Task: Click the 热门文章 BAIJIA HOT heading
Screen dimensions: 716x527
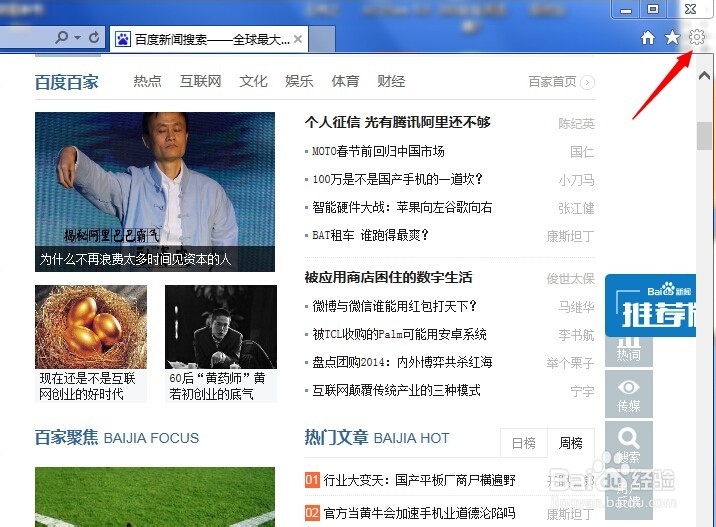Action: (x=377, y=437)
